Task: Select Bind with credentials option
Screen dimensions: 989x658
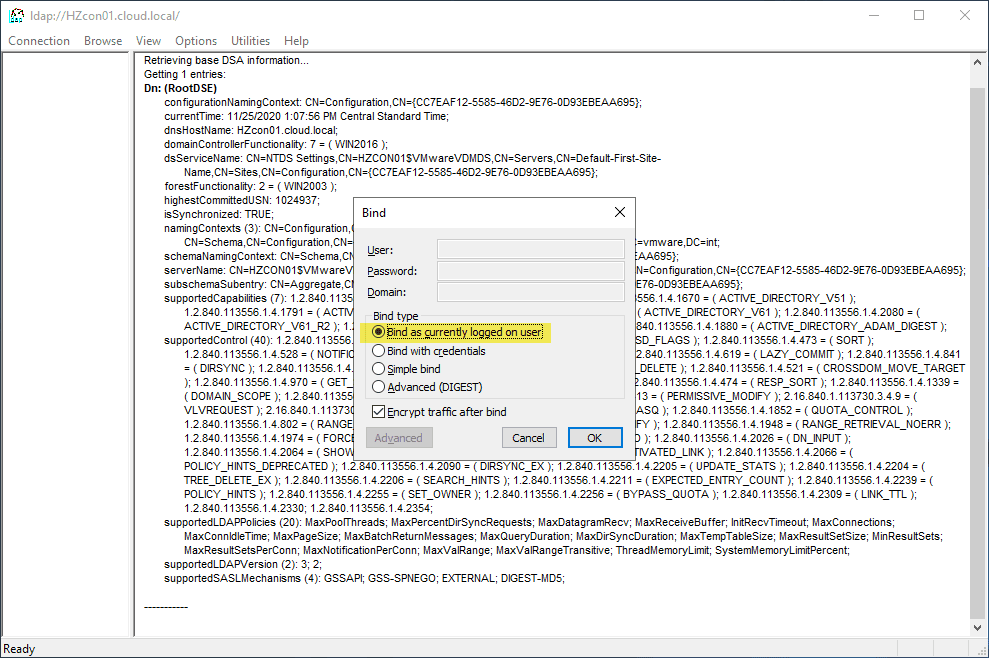Action: point(429,351)
